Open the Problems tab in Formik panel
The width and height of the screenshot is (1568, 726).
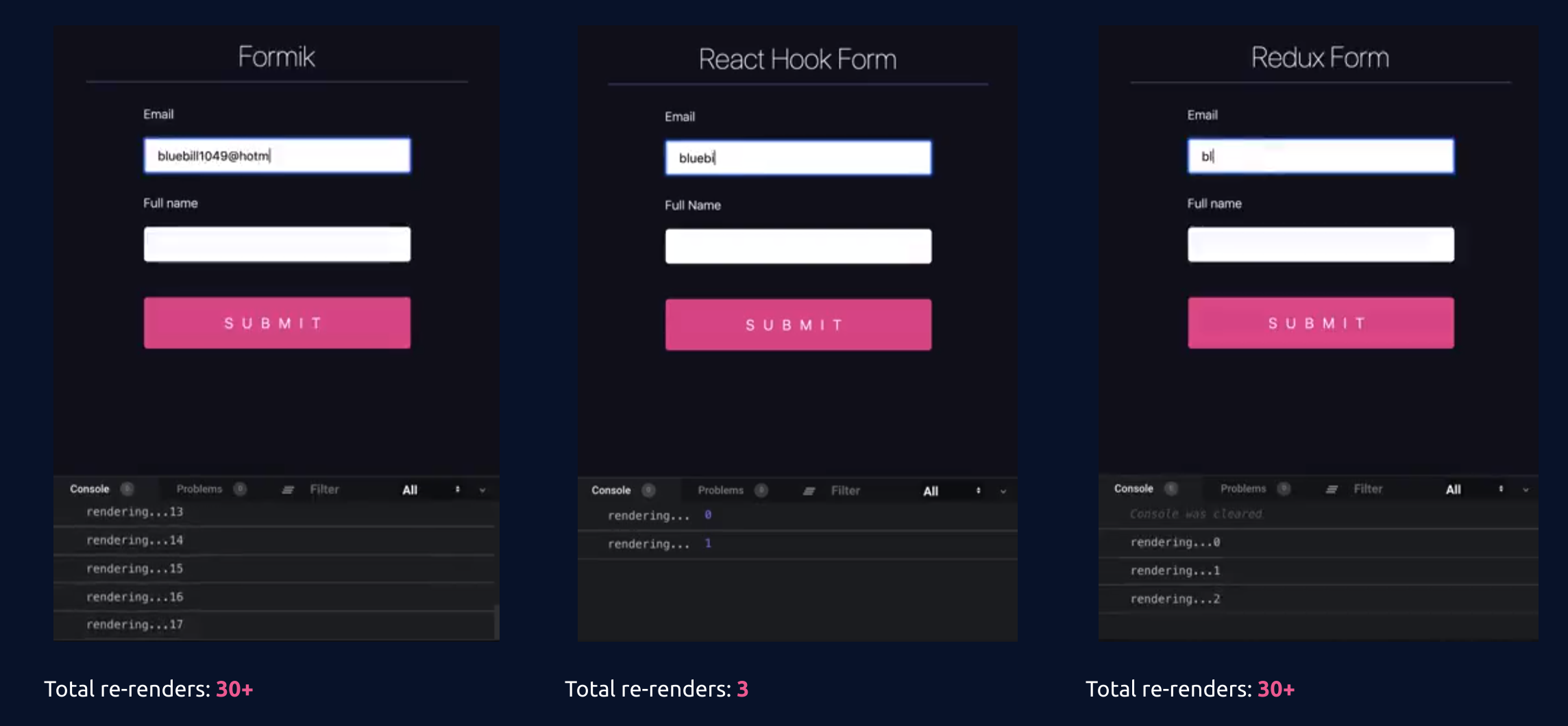pos(199,489)
